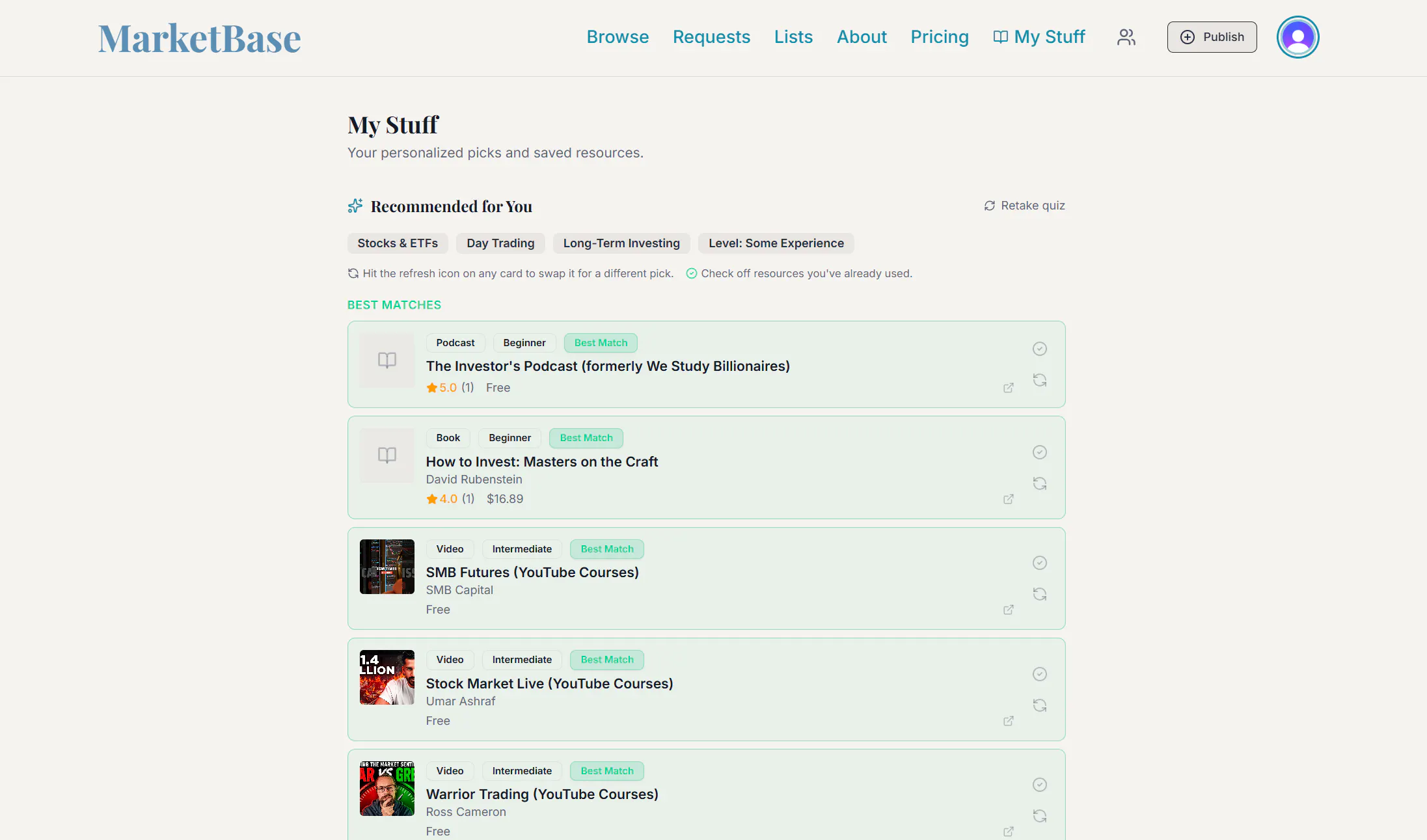
Task: Click the Long-Term Investing tag
Action: (x=621, y=243)
